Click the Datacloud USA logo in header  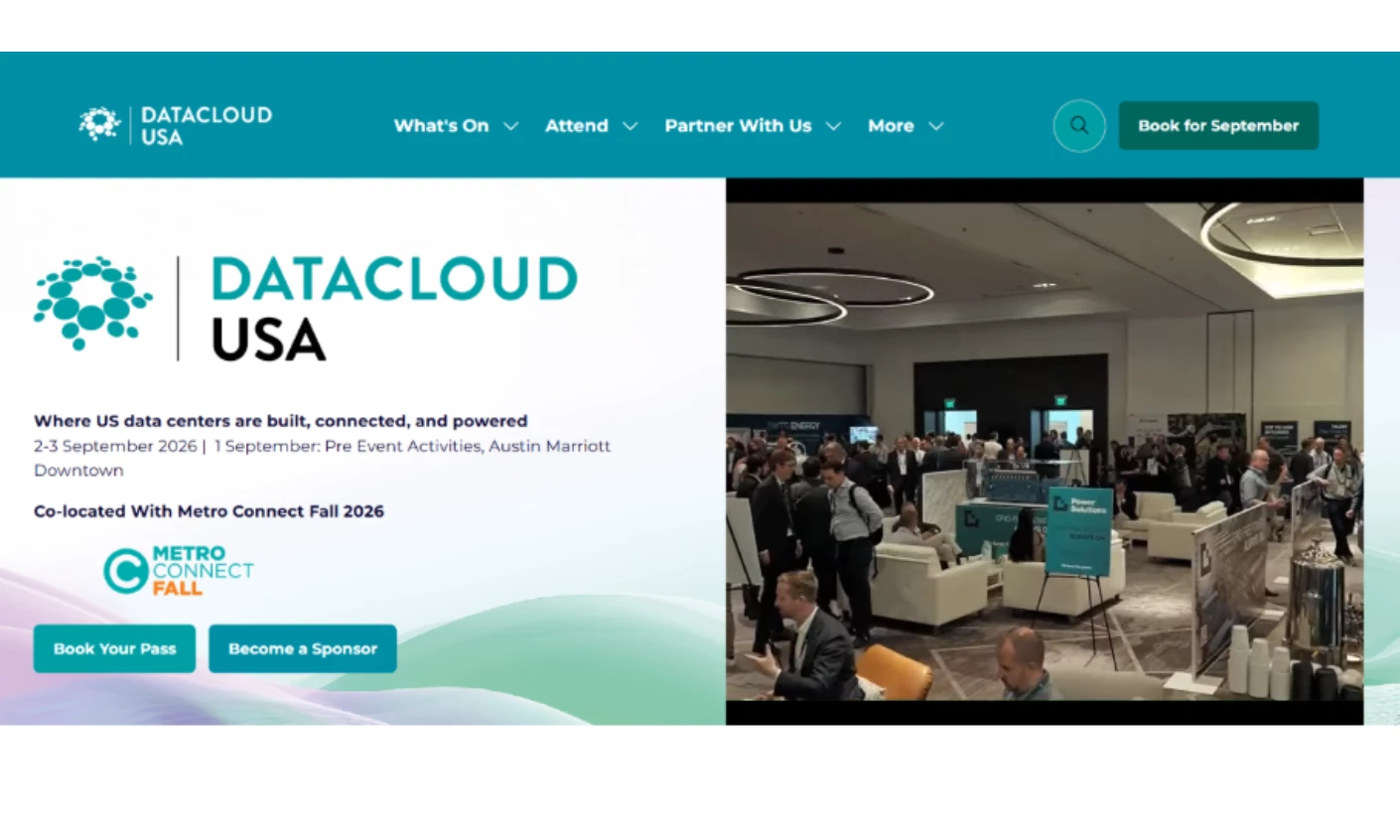click(176, 125)
